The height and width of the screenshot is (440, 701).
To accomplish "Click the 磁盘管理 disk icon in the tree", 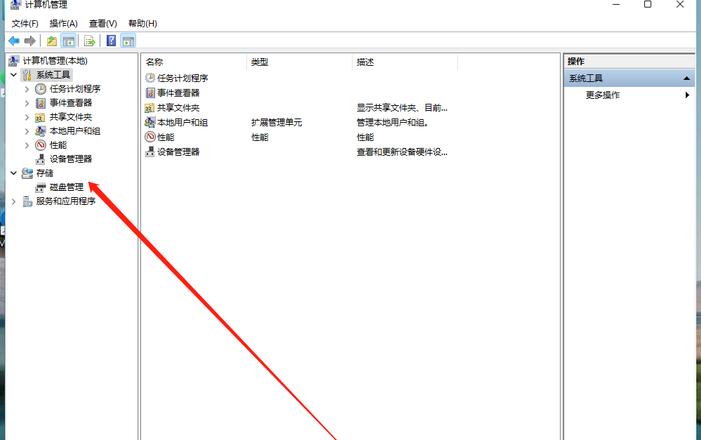I will pyautogui.click(x=41, y=187).
